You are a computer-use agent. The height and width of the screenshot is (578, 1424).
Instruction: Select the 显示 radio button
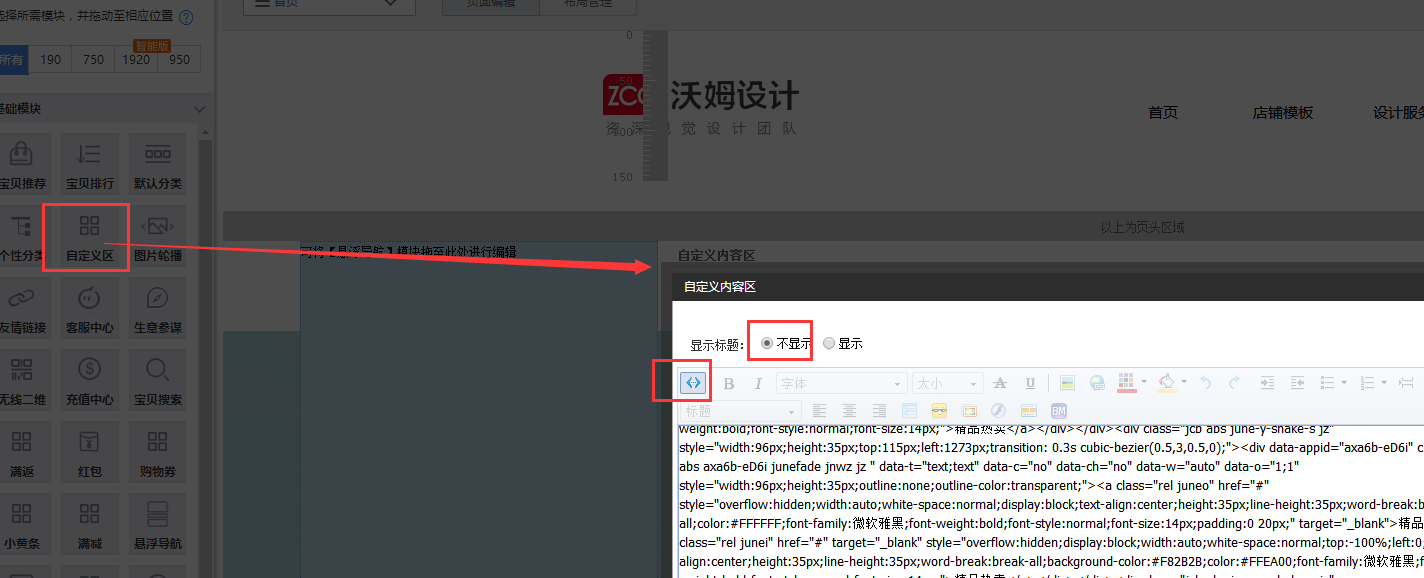829,343
